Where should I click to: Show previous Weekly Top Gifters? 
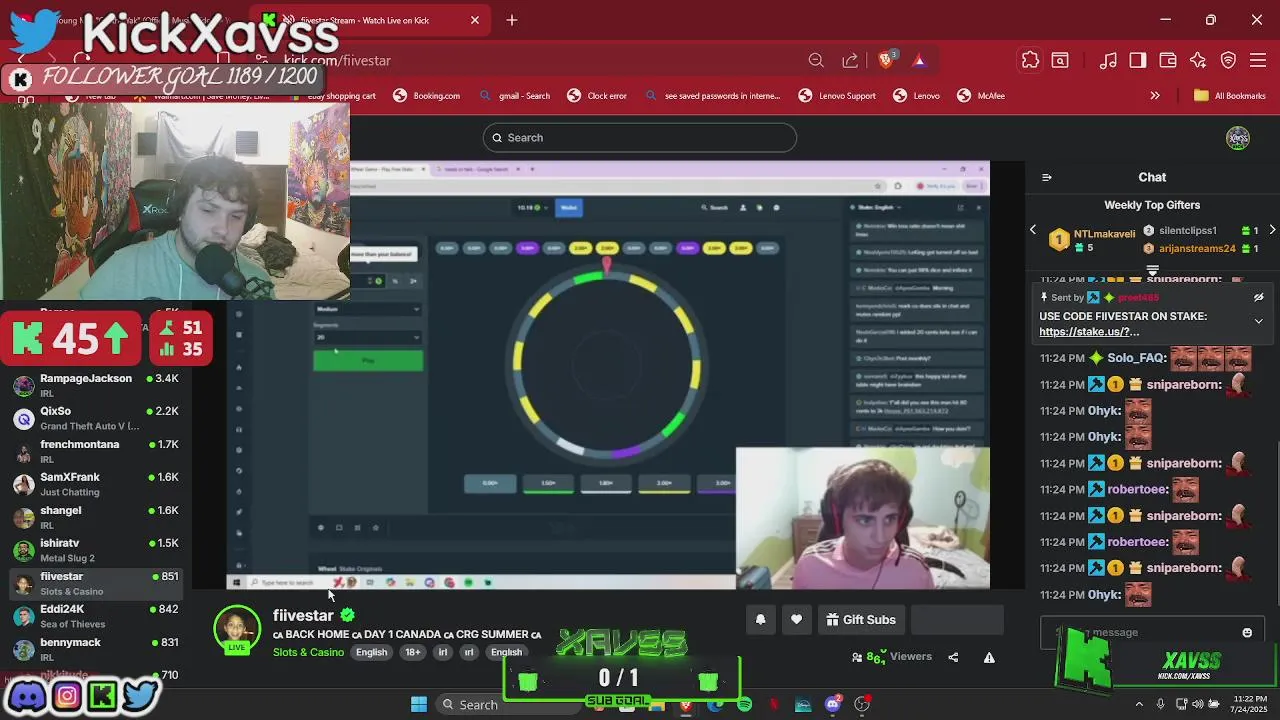[x=1033, y=230]
